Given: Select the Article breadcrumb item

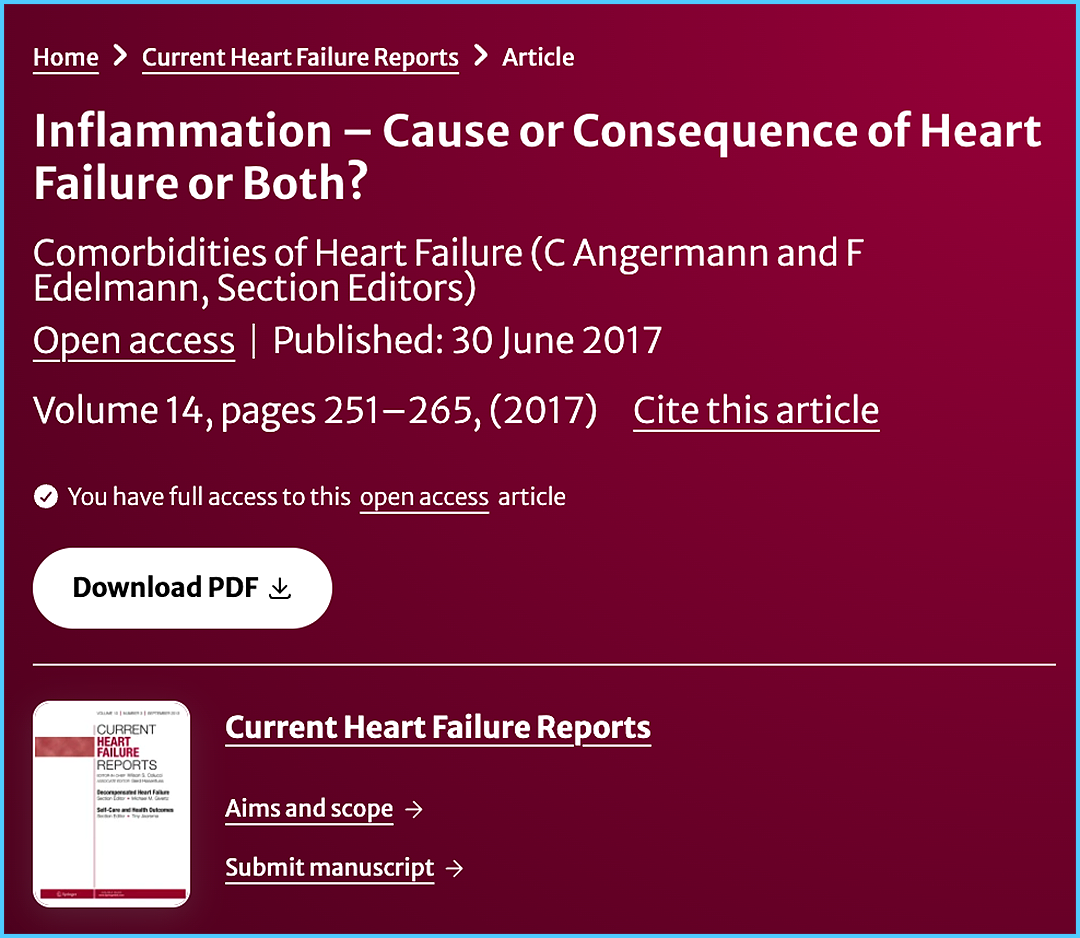Looking at the screenshot, I should 538,57.
